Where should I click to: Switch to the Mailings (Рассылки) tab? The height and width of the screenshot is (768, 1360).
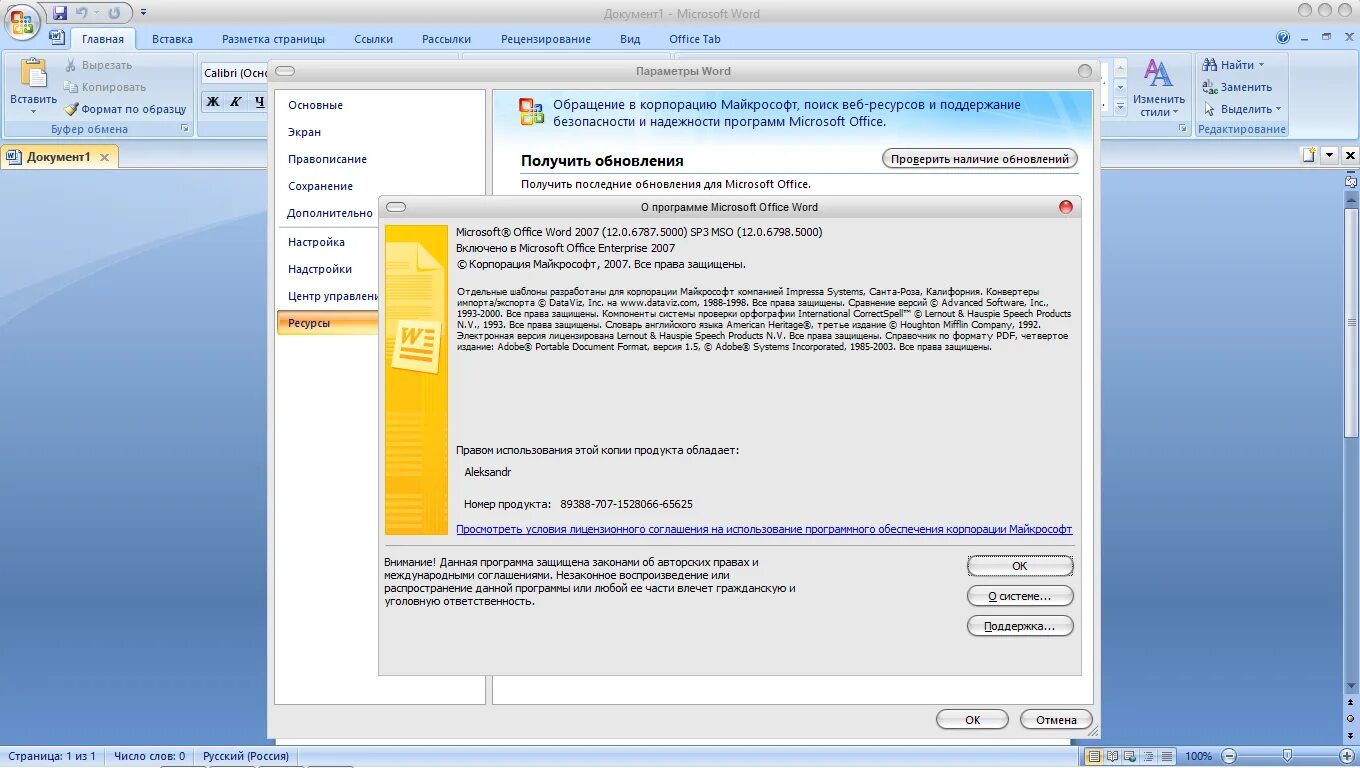pyautogui.click(x=446, y=39)
